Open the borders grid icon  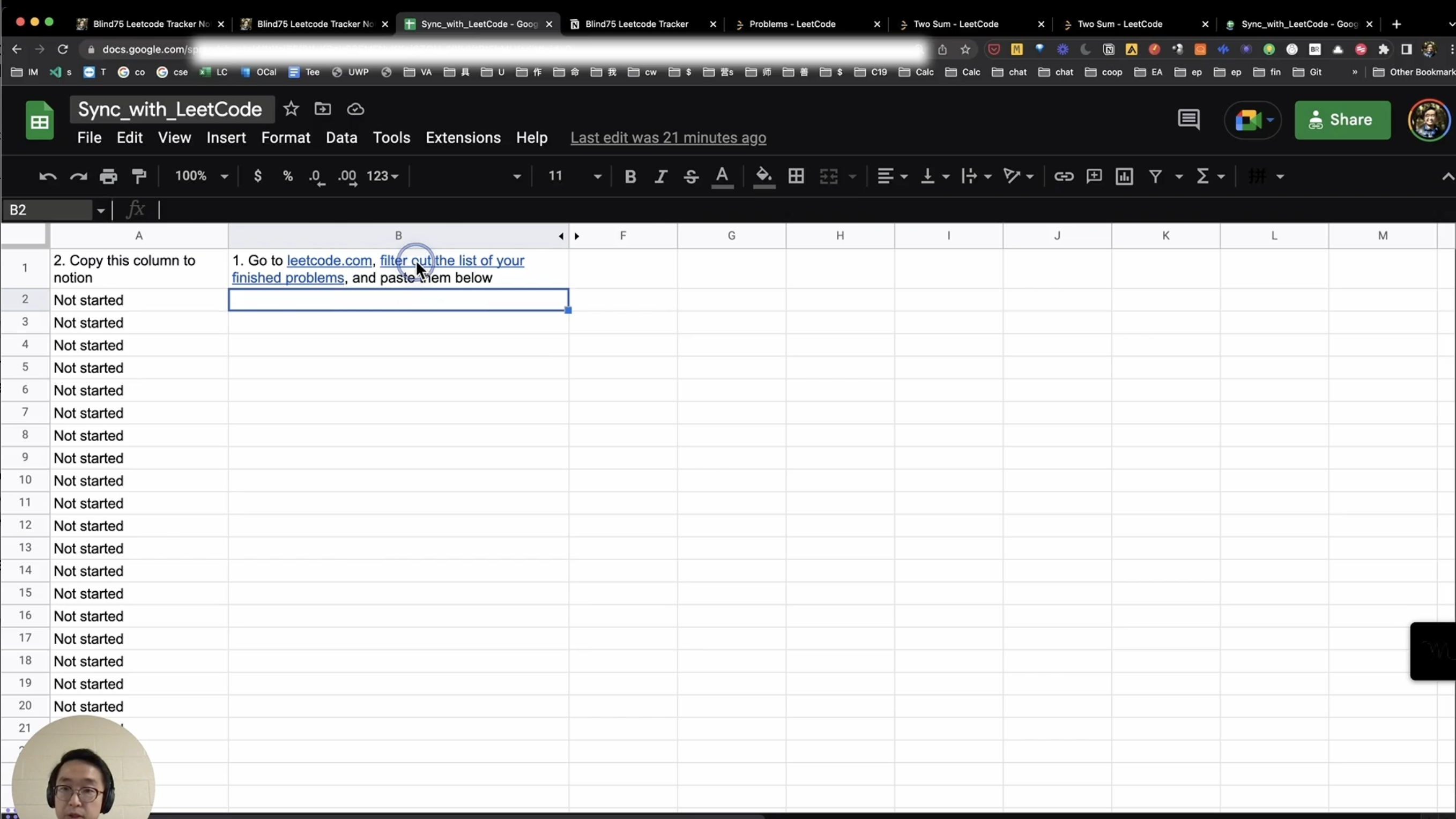point(796,176)
